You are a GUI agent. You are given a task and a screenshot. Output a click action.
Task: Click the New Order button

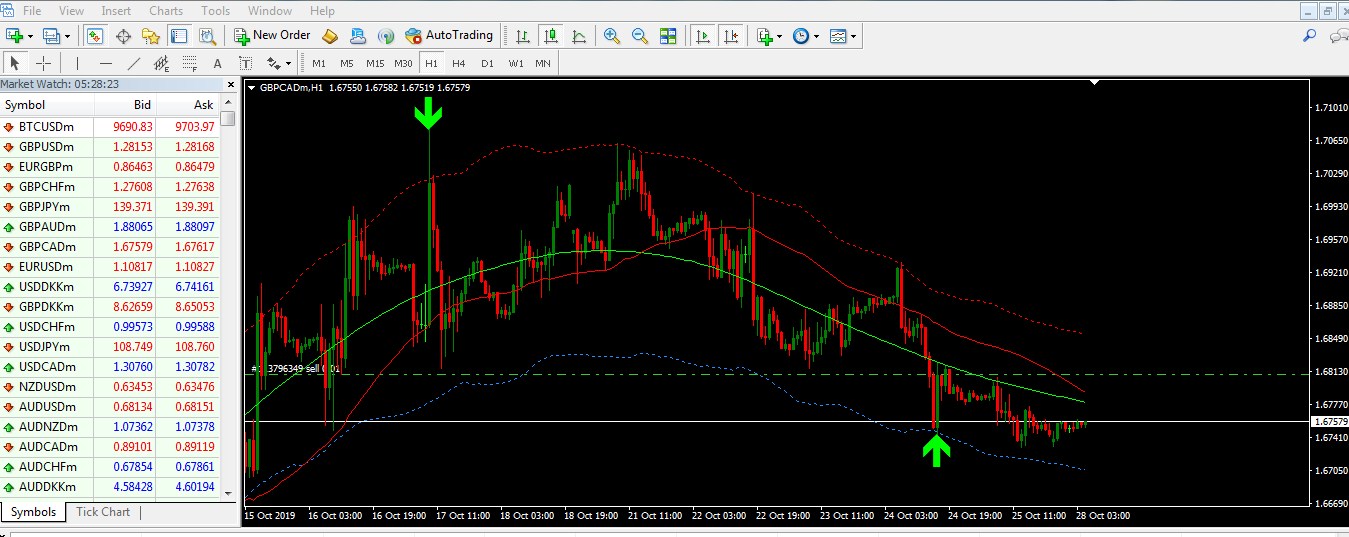coord(273,36)
